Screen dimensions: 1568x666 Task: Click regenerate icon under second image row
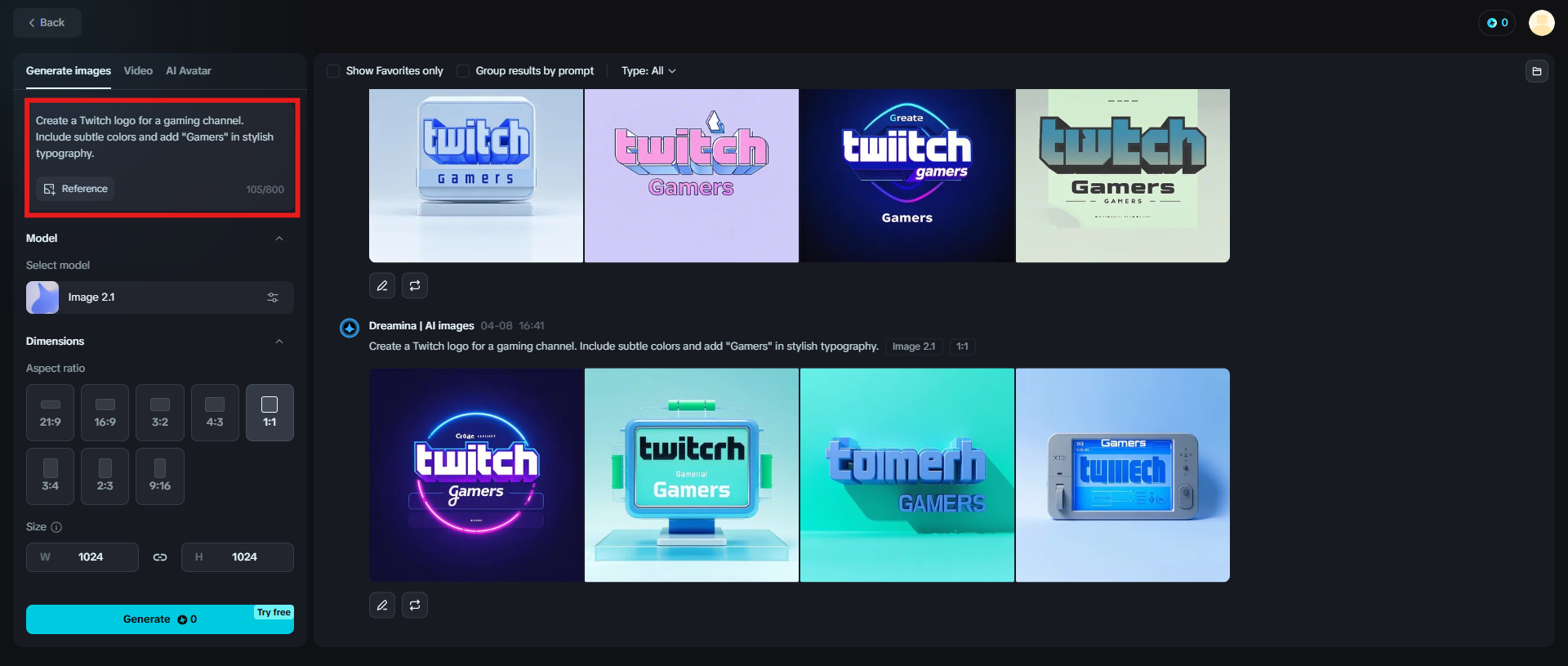[415, 606]
